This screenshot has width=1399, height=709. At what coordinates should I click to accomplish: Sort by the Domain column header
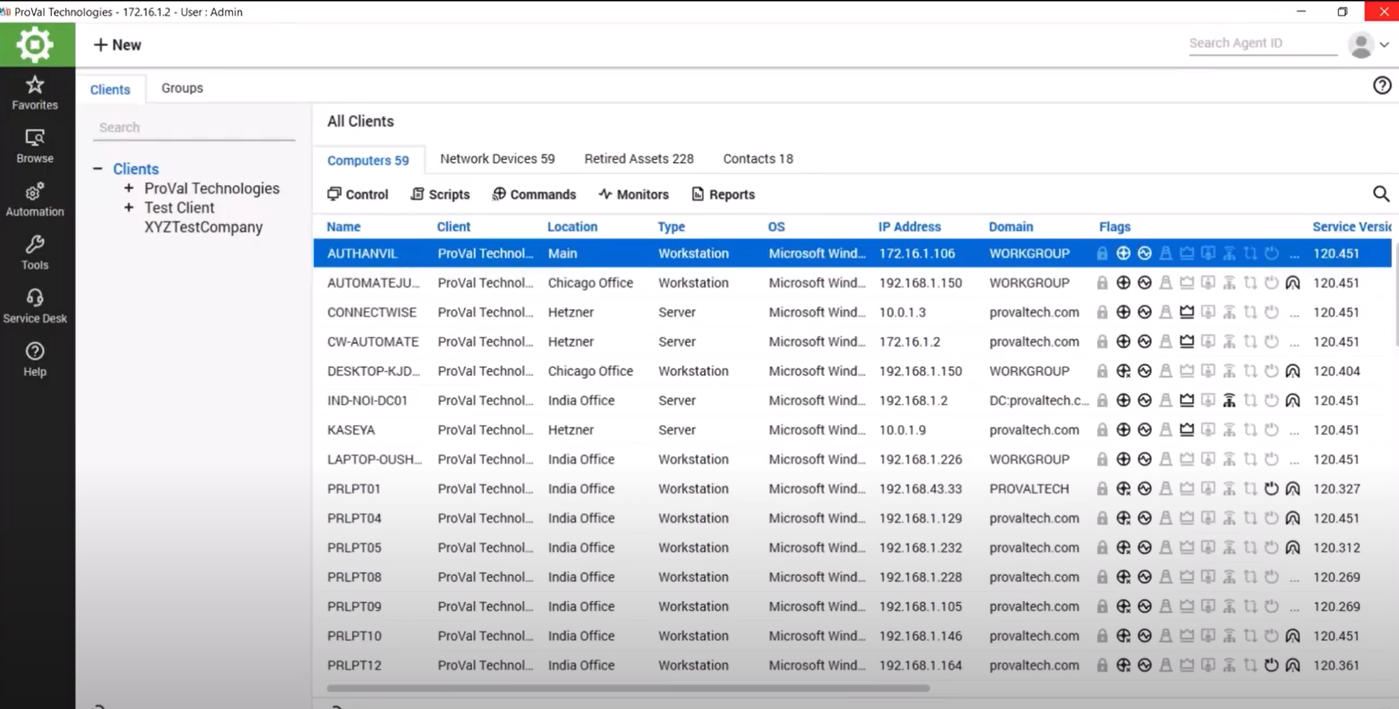[1011, 227]
